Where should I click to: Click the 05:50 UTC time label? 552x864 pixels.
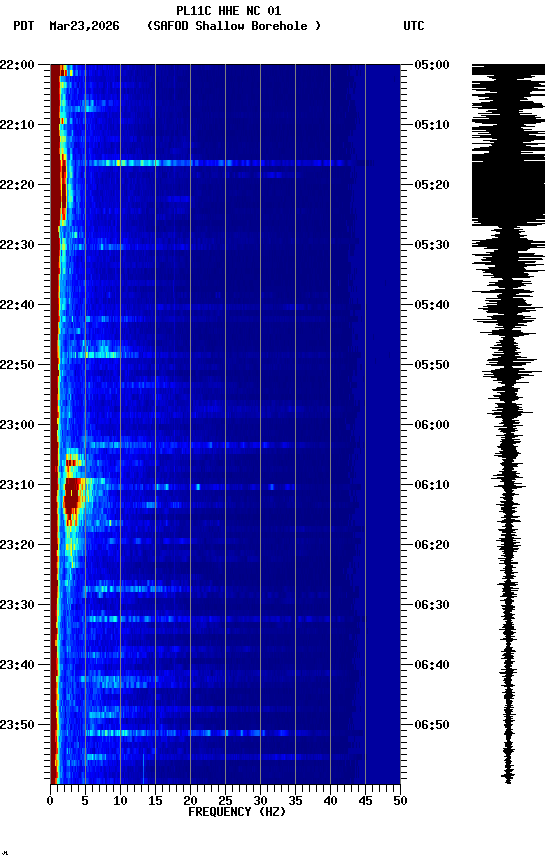(432, 365)
